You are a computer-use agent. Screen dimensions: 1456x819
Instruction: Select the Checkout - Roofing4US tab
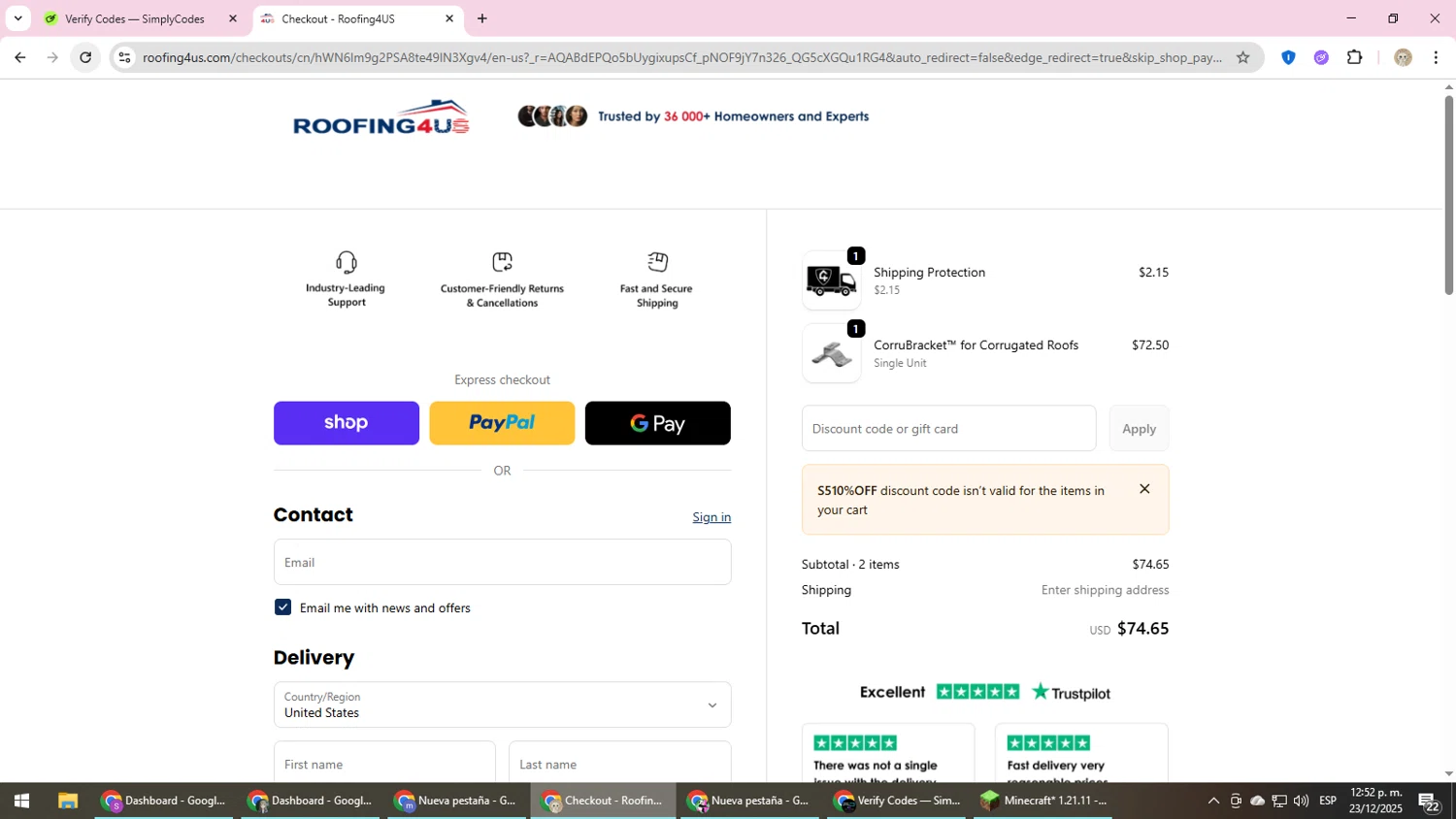click(x=338, y=18)
